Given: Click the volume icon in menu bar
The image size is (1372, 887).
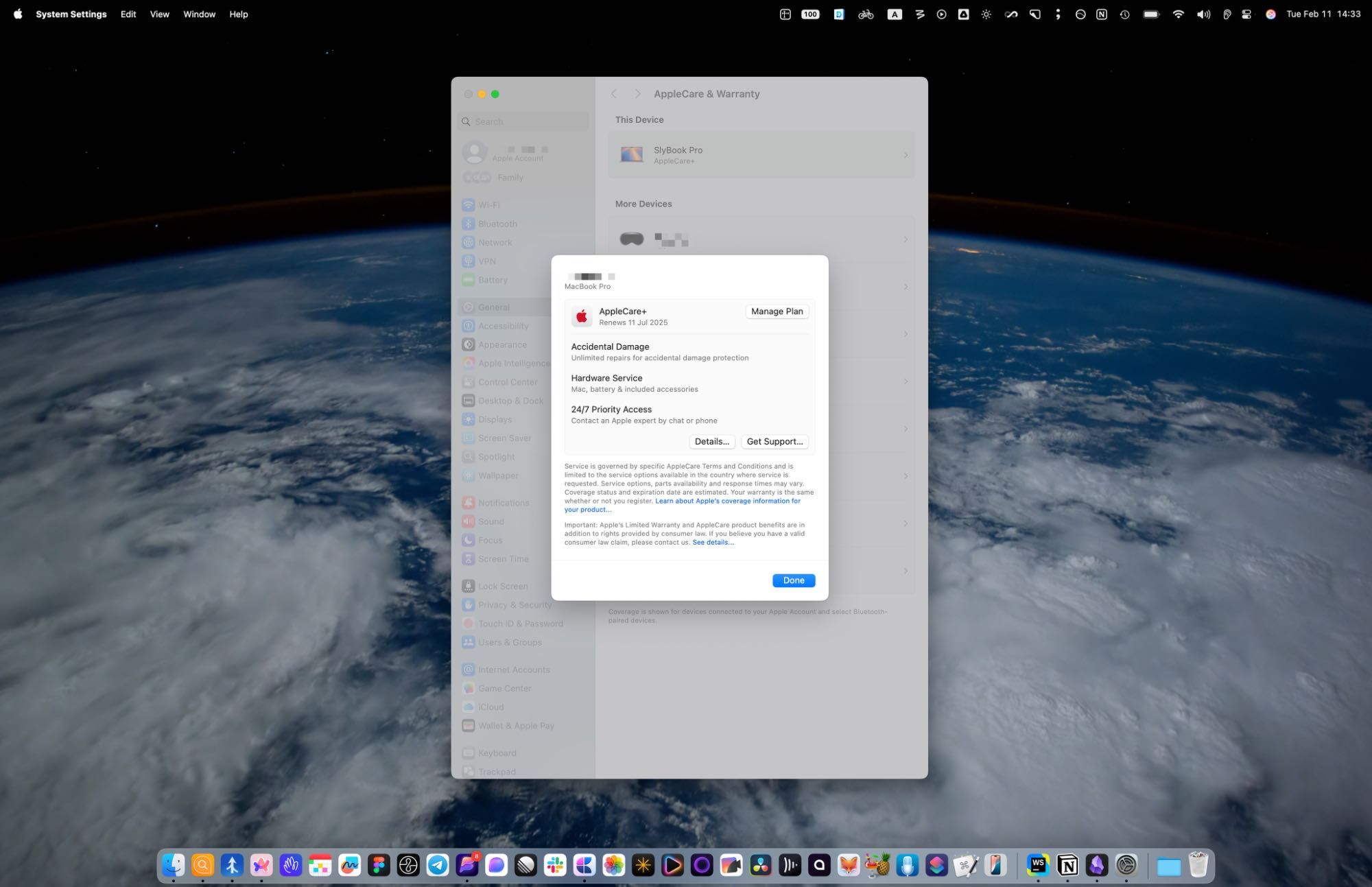Looking at the screenshot, I should [1203, 14].
